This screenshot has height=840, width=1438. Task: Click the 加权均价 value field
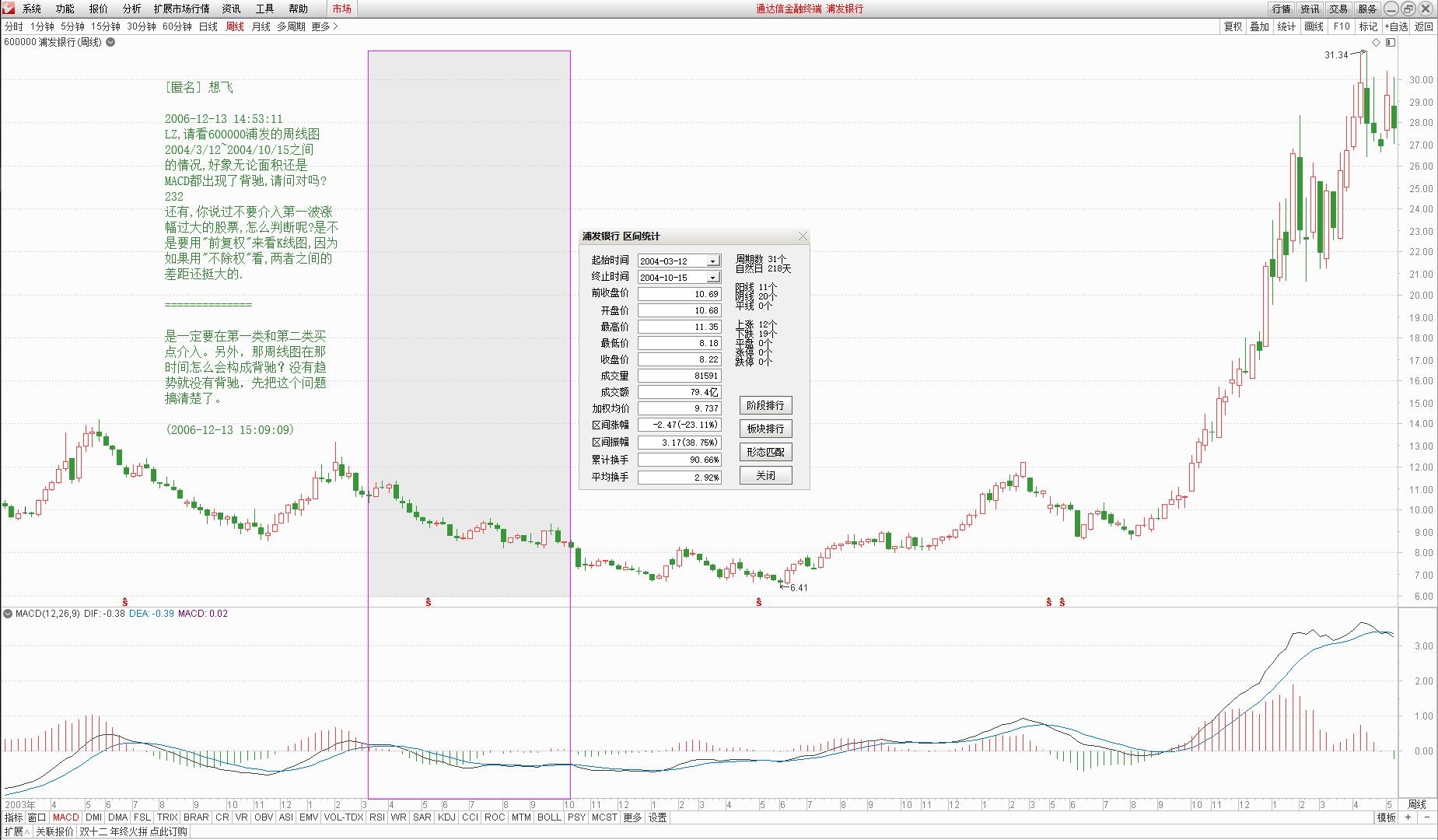coord(679,408)
